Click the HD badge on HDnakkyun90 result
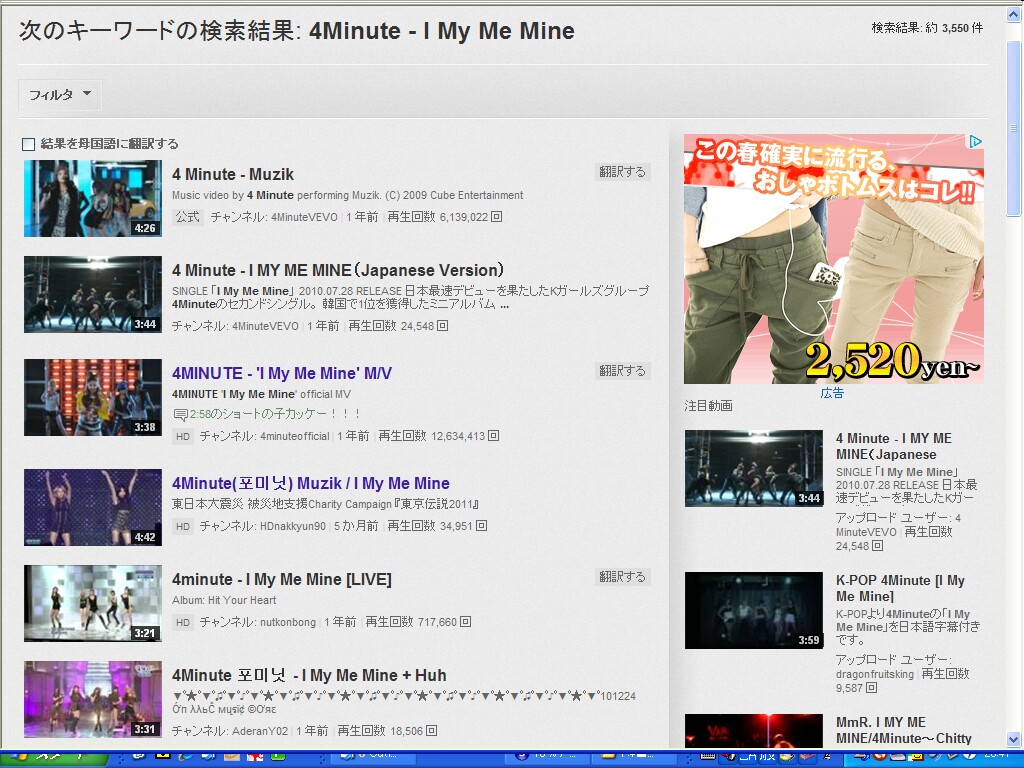 point(183,526)
